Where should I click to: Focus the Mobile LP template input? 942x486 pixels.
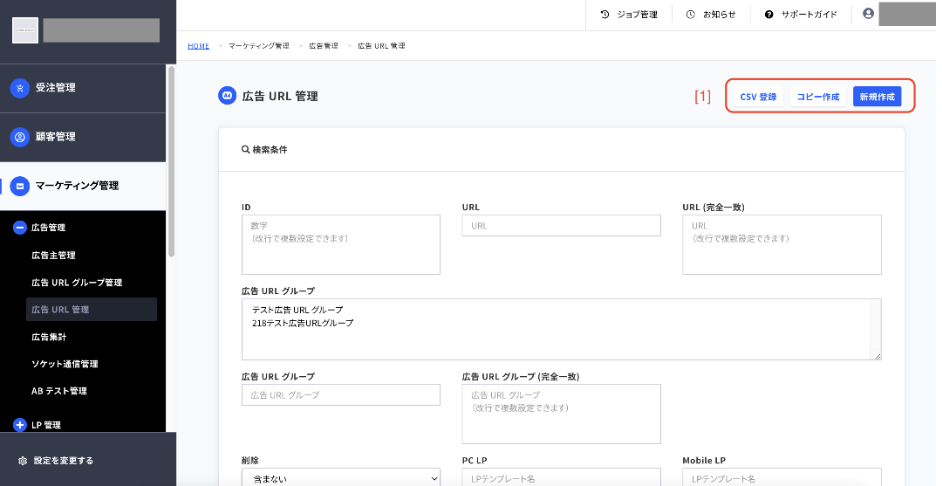coord(782,479)
